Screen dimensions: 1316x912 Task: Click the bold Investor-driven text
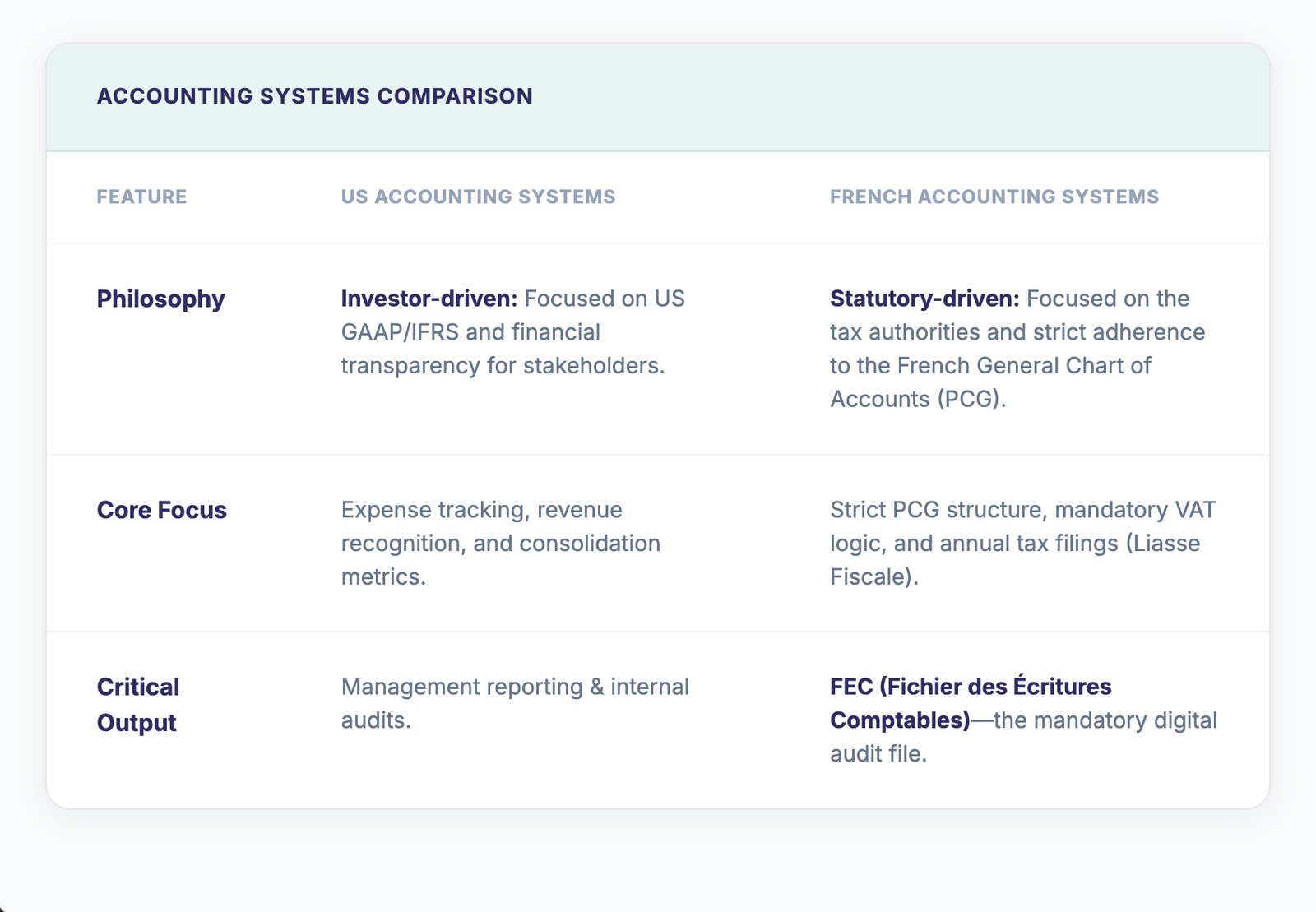pos(429,299)
